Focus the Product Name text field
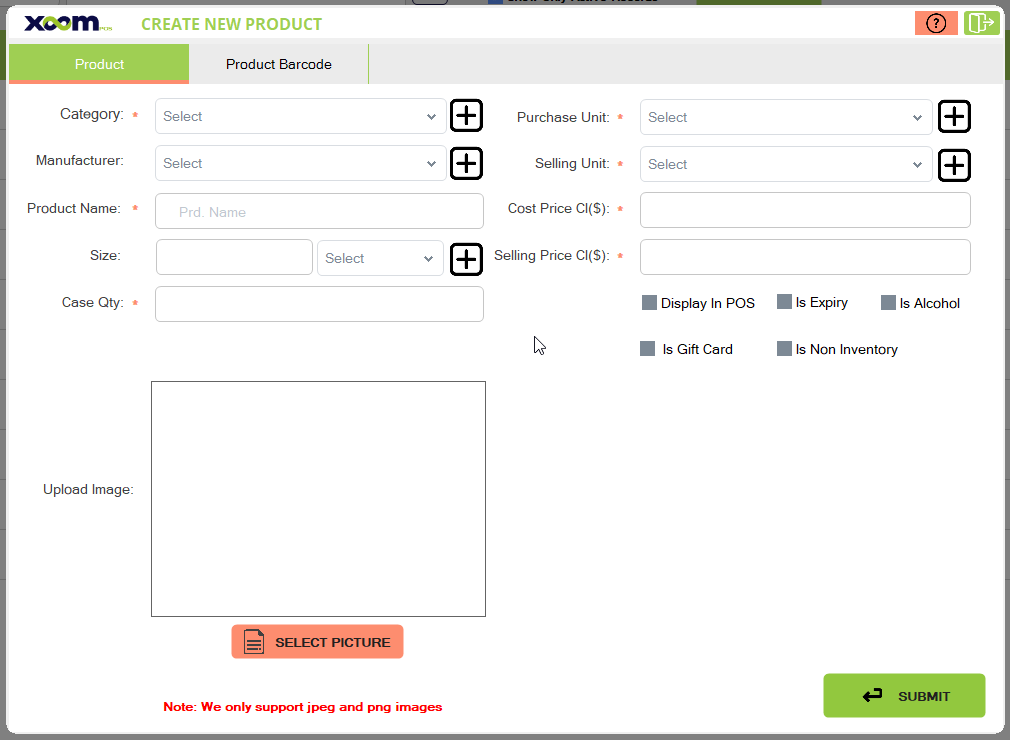This screenshot has width=1010, height=740. [x=319, y=212]
